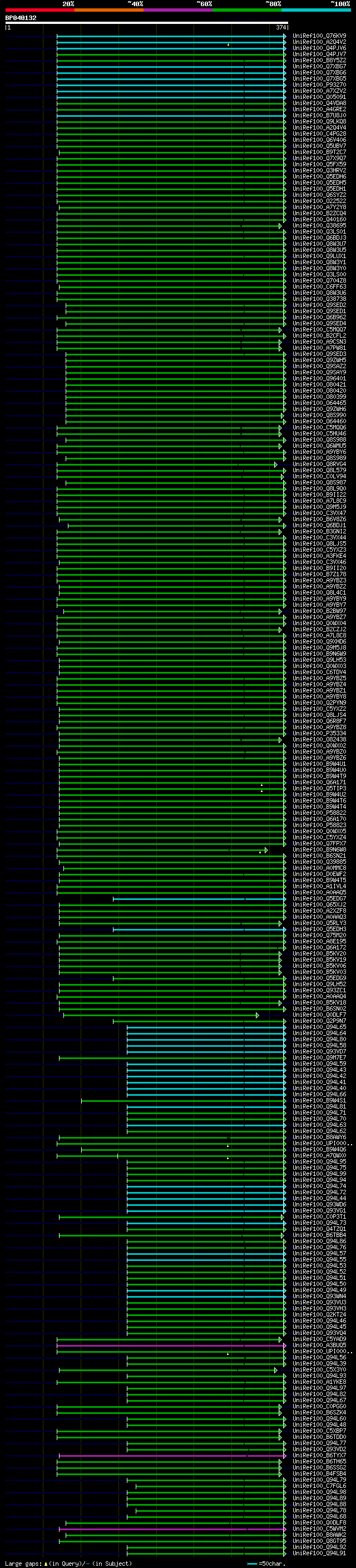Screen dimensions: 356x1568
Task: Select the label UniRef100_B5KV20
Action: coord(319,954)
